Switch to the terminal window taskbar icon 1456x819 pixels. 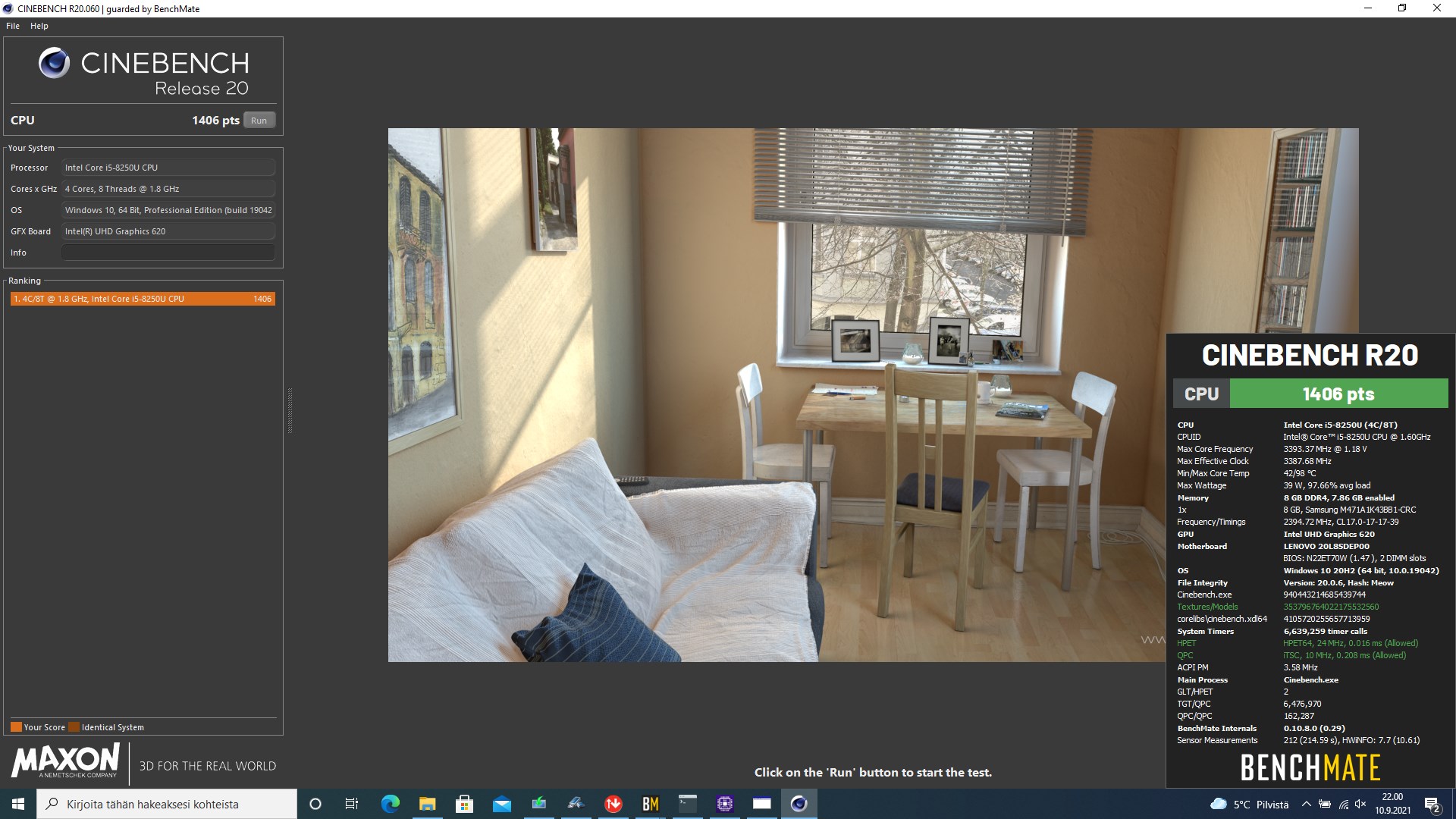(x=687, y=804)
